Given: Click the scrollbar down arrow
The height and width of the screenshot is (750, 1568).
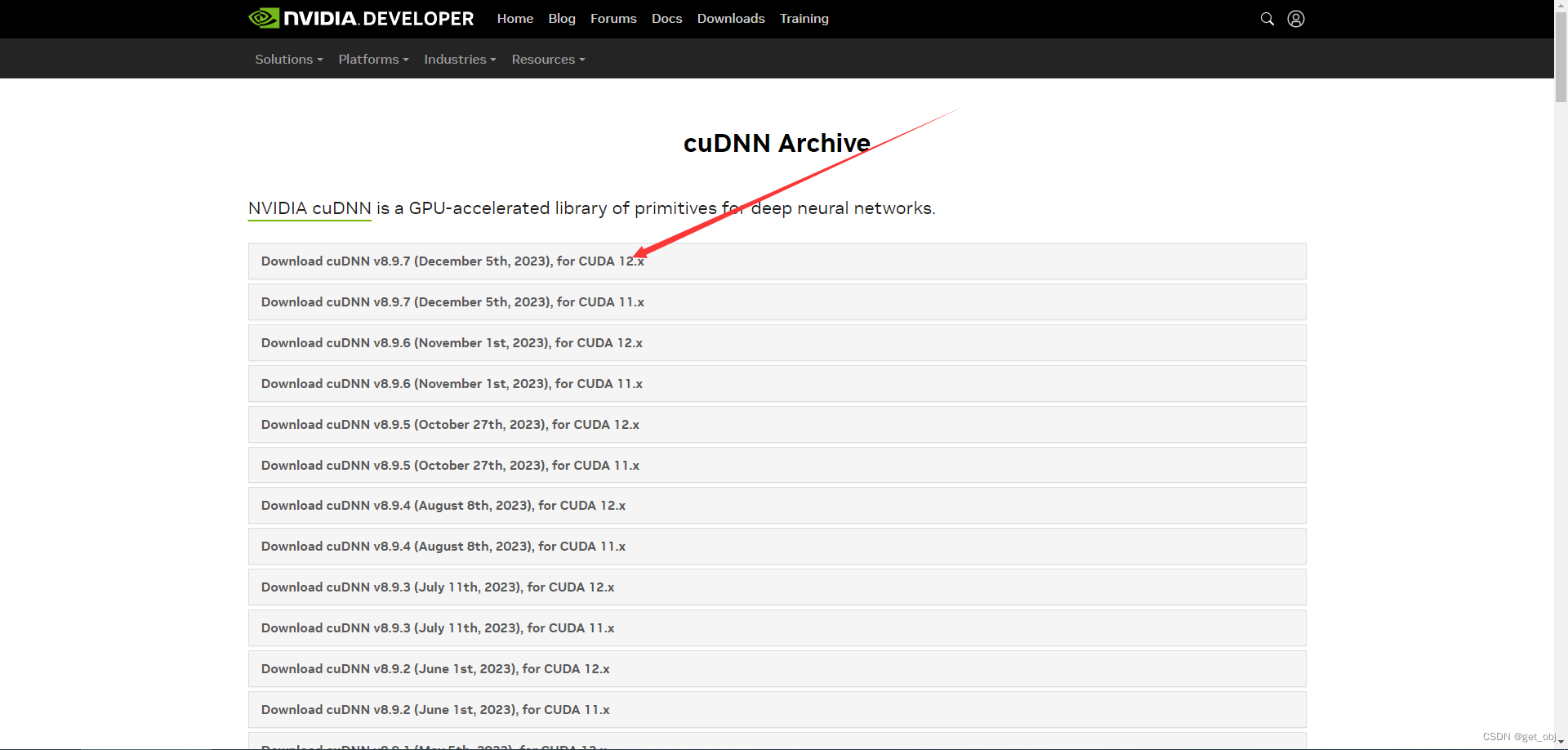Looking at the screenshot, I should tap(1561, 743).
